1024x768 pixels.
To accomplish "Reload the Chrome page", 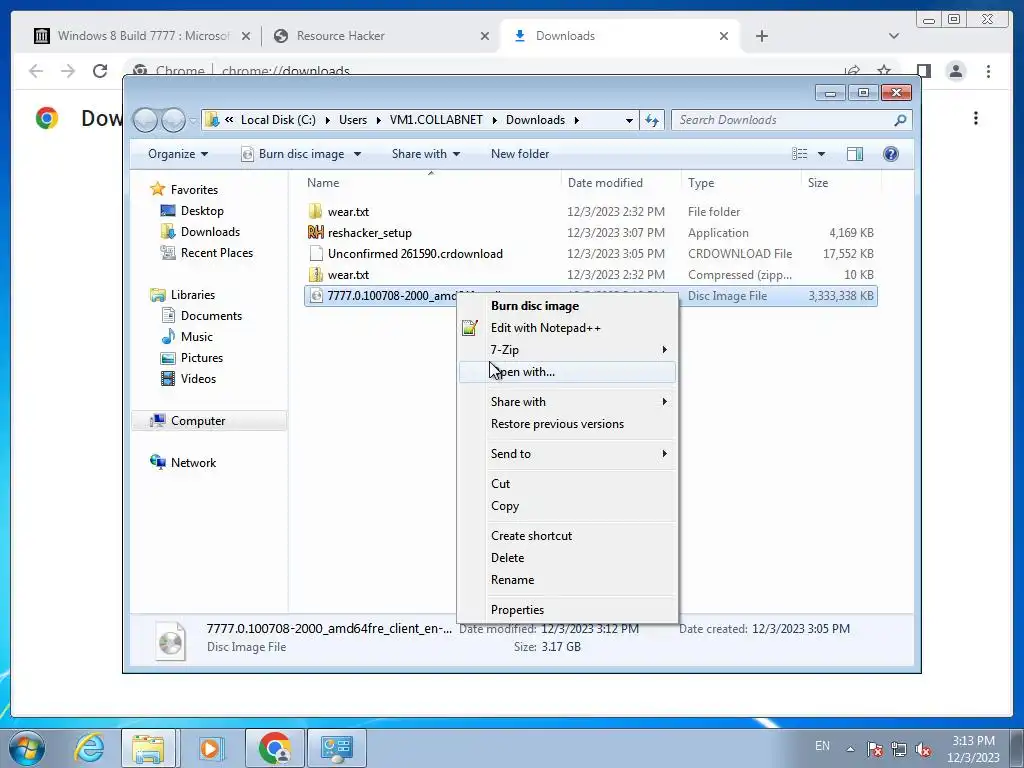I will (x=99, y=71).
